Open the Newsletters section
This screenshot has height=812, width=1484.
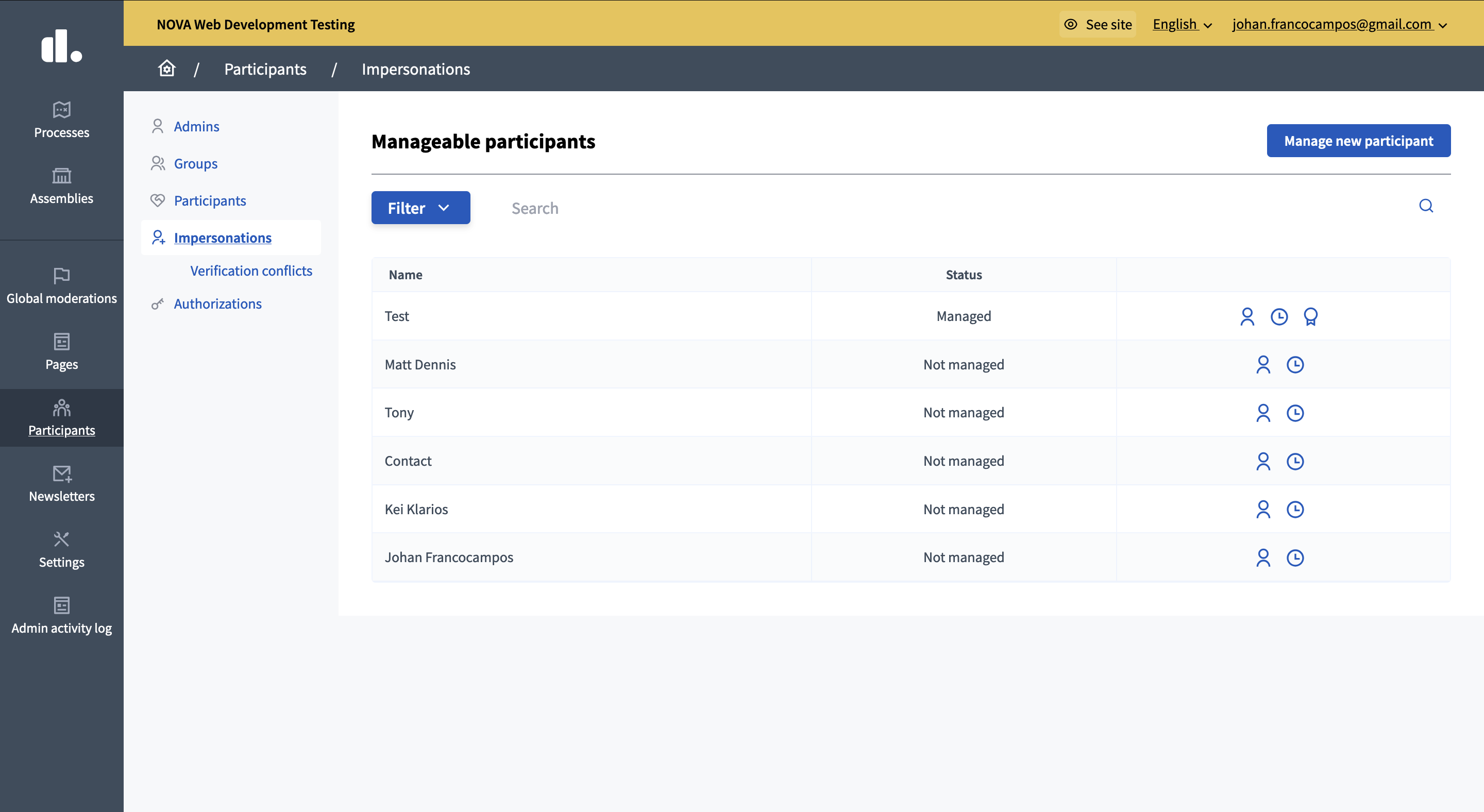(62, 483)
